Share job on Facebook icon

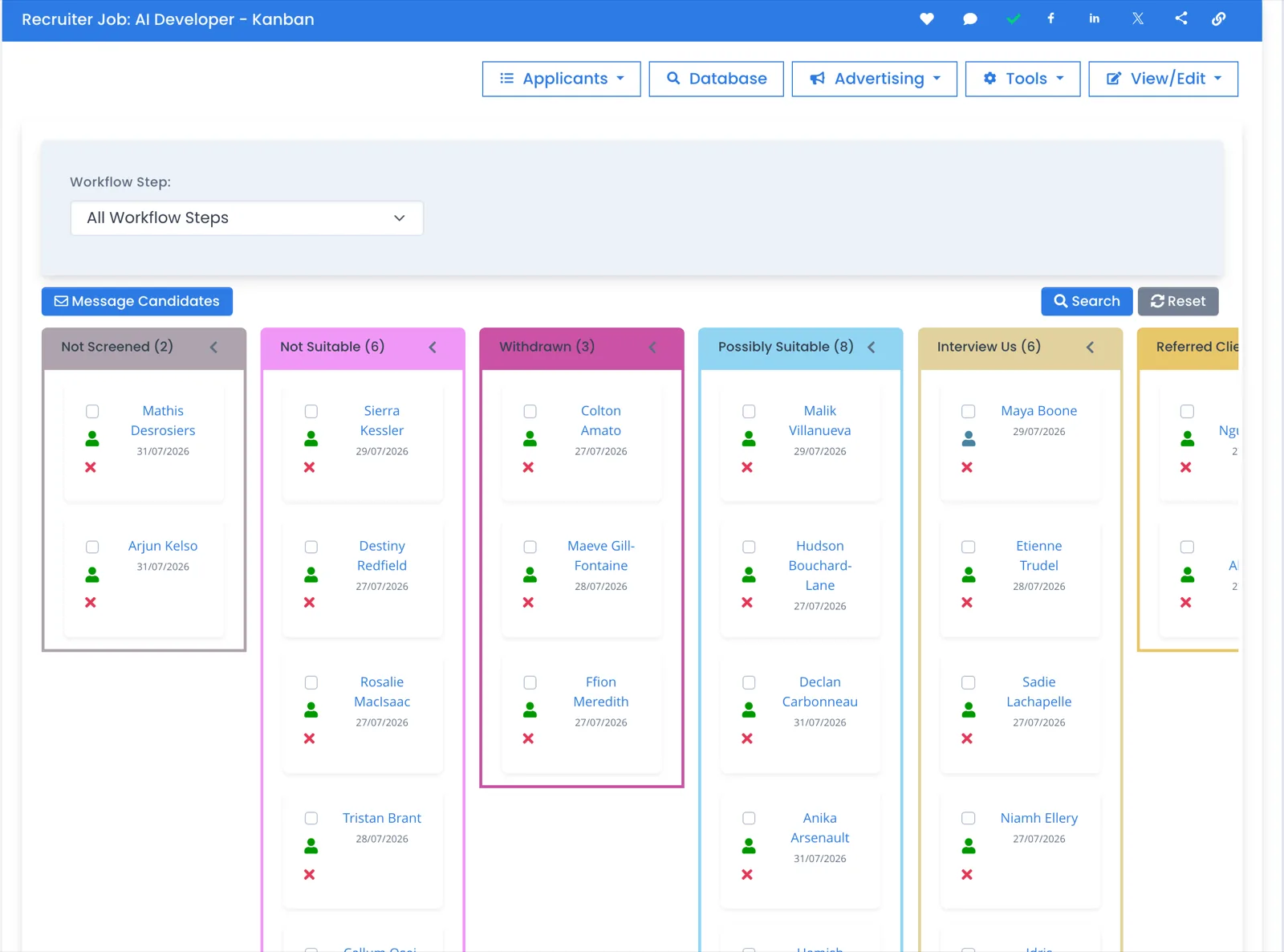1050,18
